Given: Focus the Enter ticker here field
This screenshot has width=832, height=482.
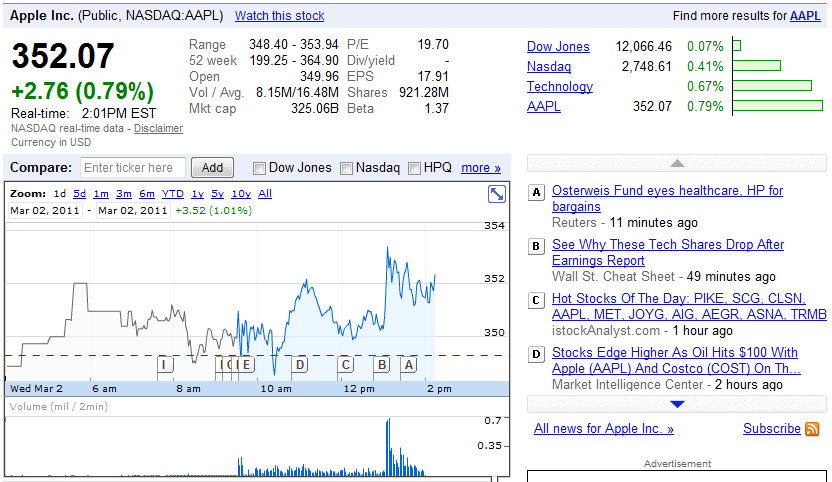Looking at the screenshot, I should coord(133,168).
